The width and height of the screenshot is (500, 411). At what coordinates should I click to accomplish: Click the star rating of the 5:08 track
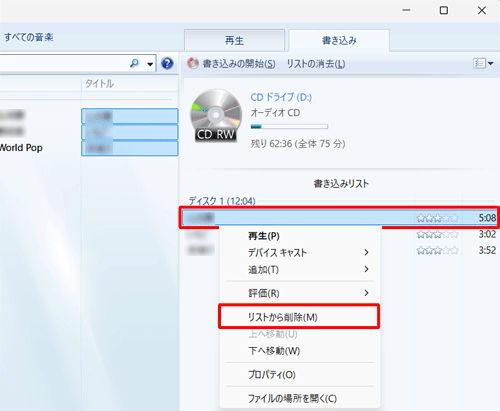click(x=437, y=218)
